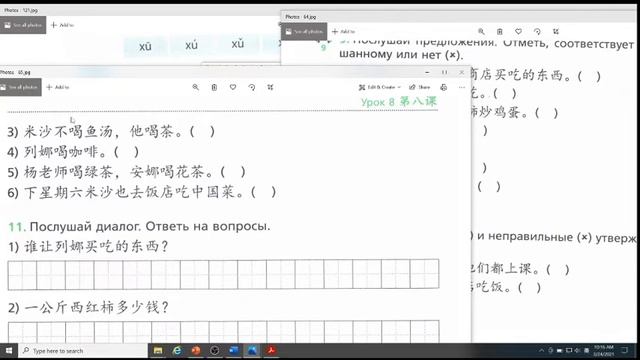This screenshot has height=360, width=640.
Task: Click Delete icon in 64.jpg window
Action: (500, 31)
